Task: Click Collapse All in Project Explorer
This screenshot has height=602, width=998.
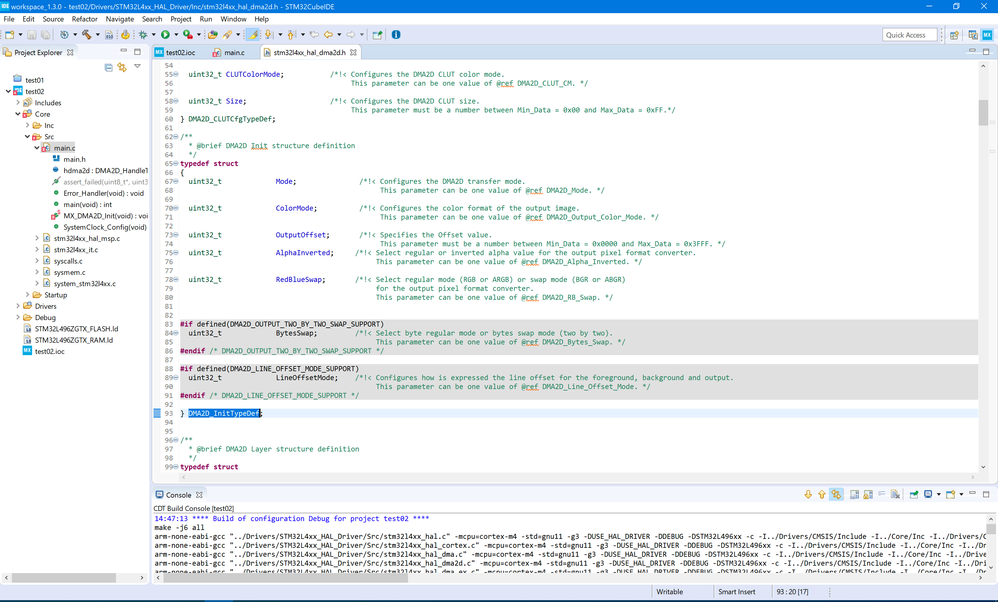Action: coord(108,67)
